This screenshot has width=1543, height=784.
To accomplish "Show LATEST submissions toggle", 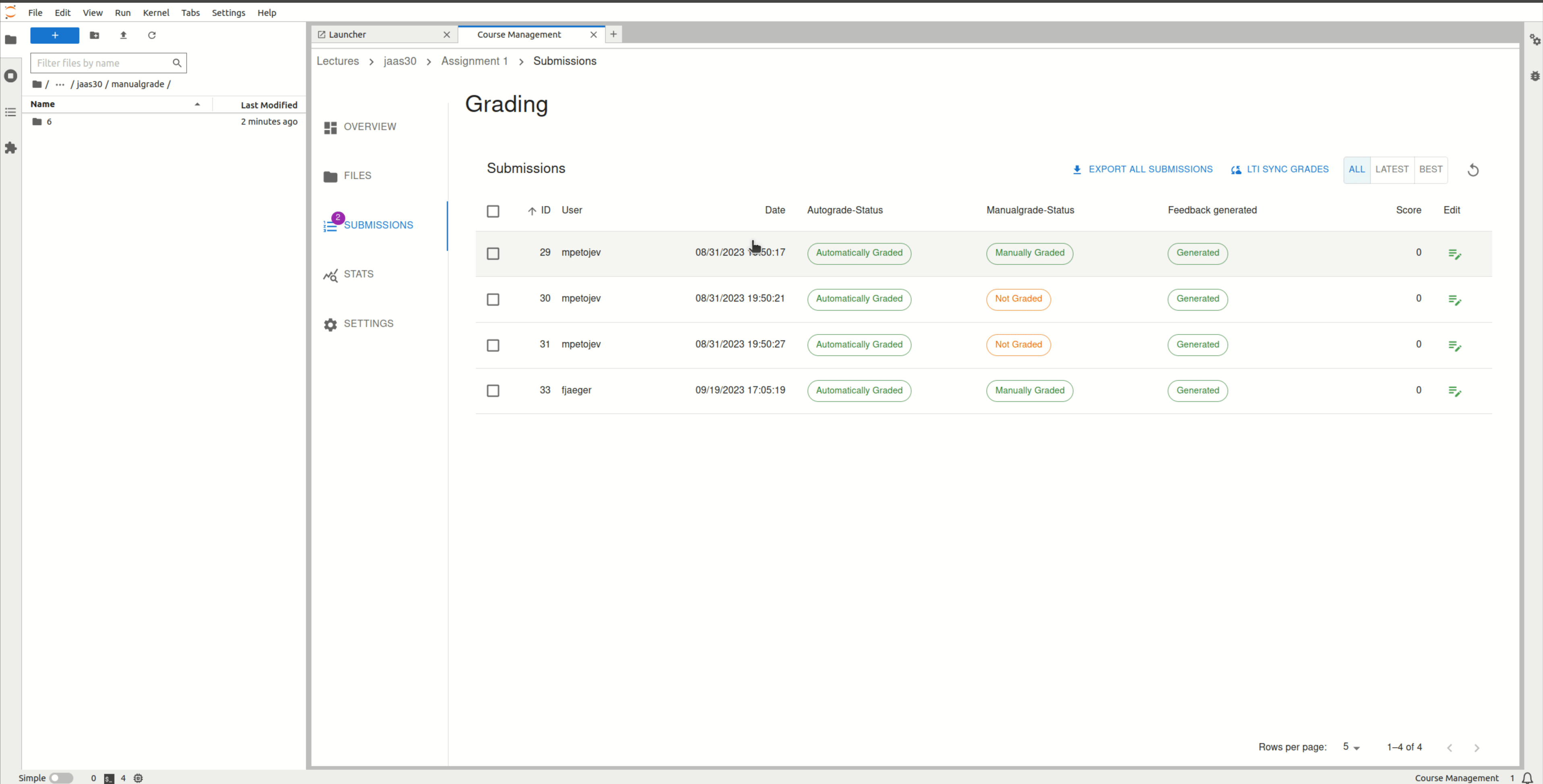I will [1392, 170].
